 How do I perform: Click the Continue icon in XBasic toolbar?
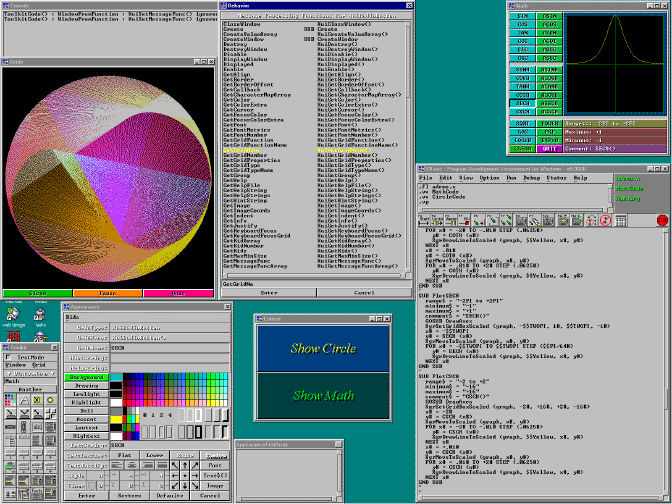coord(438,220)
